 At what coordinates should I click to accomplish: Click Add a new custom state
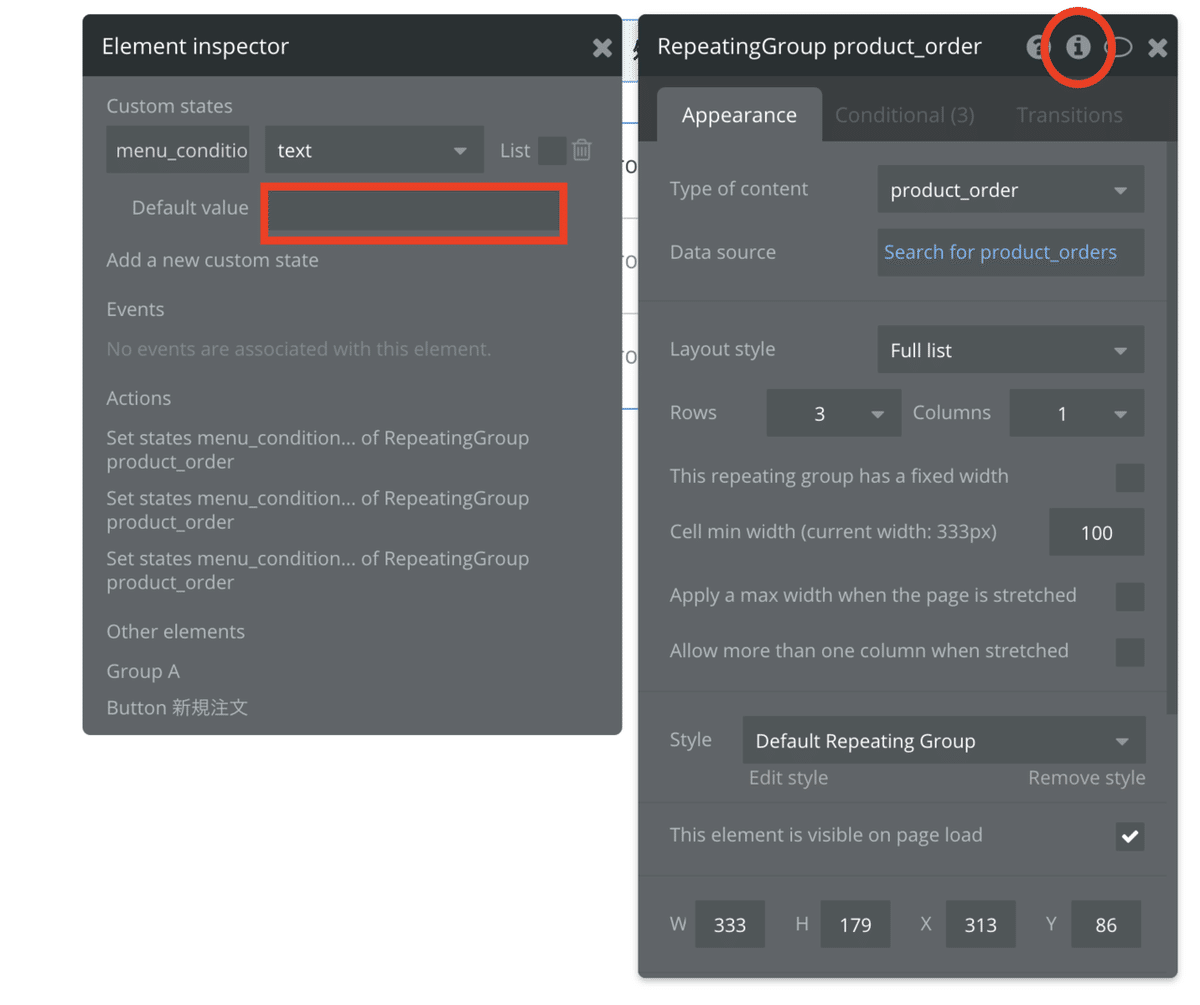tap(212, 261)
